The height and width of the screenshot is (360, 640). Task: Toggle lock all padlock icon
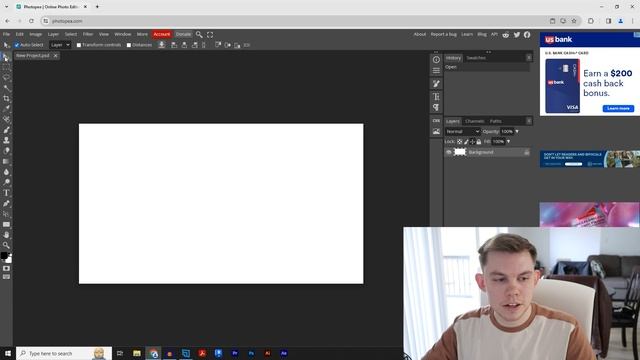click(x=479, y=142)
